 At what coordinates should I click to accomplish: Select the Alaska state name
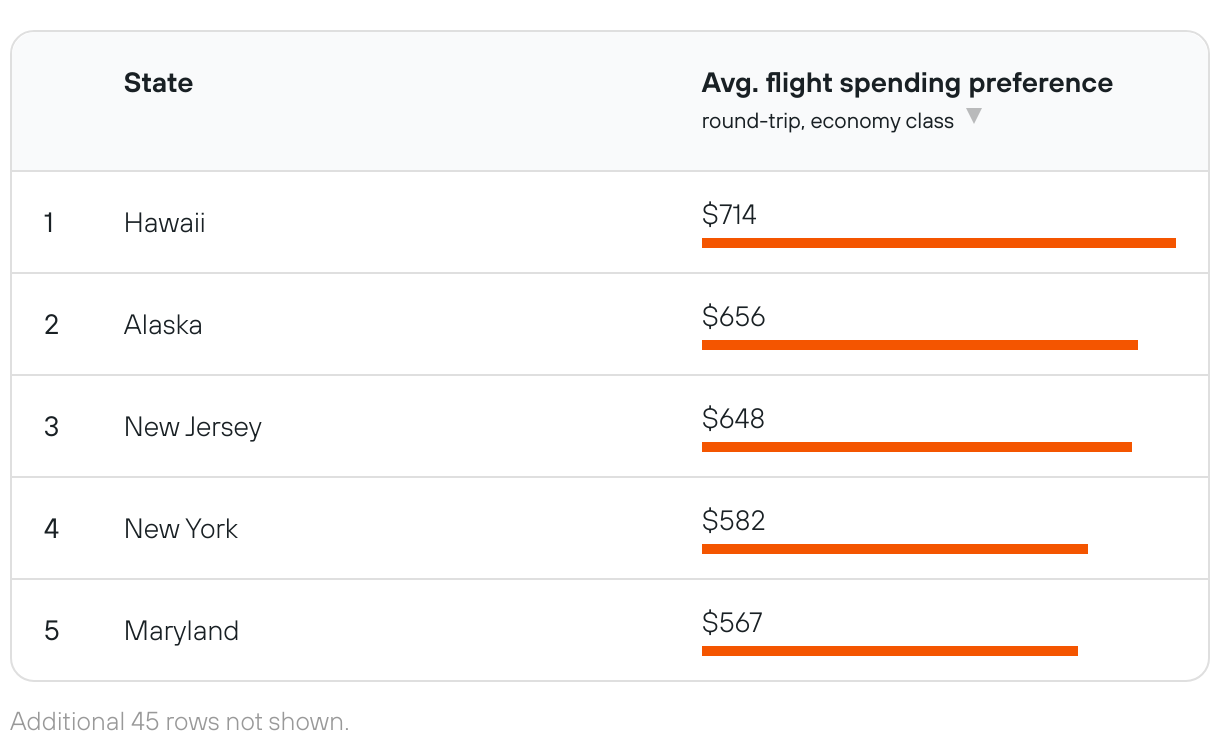tap(163, 325)
